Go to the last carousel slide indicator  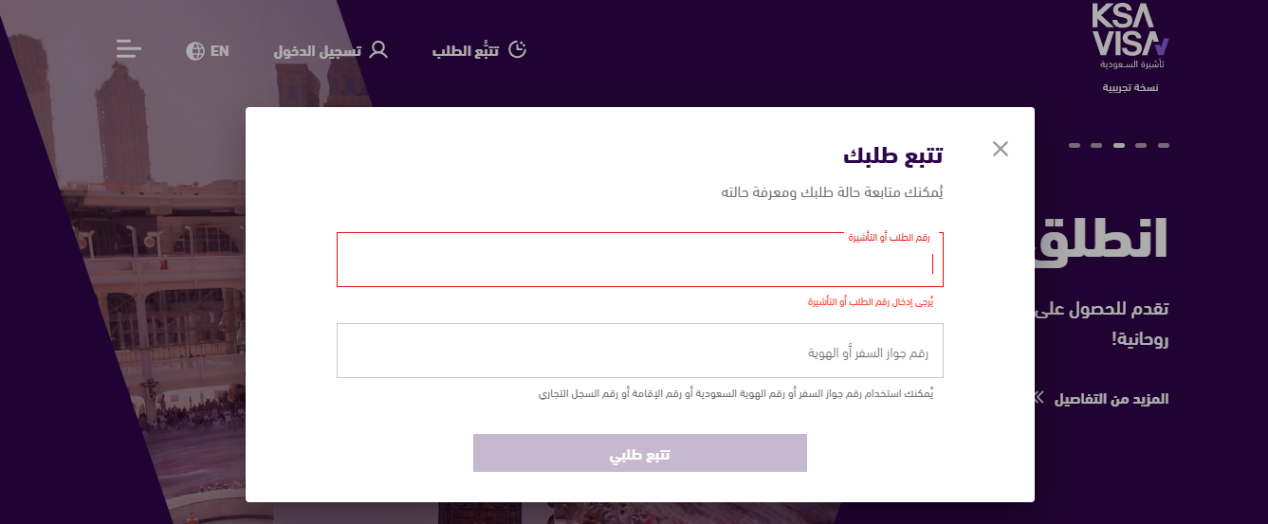(1074, 146)
